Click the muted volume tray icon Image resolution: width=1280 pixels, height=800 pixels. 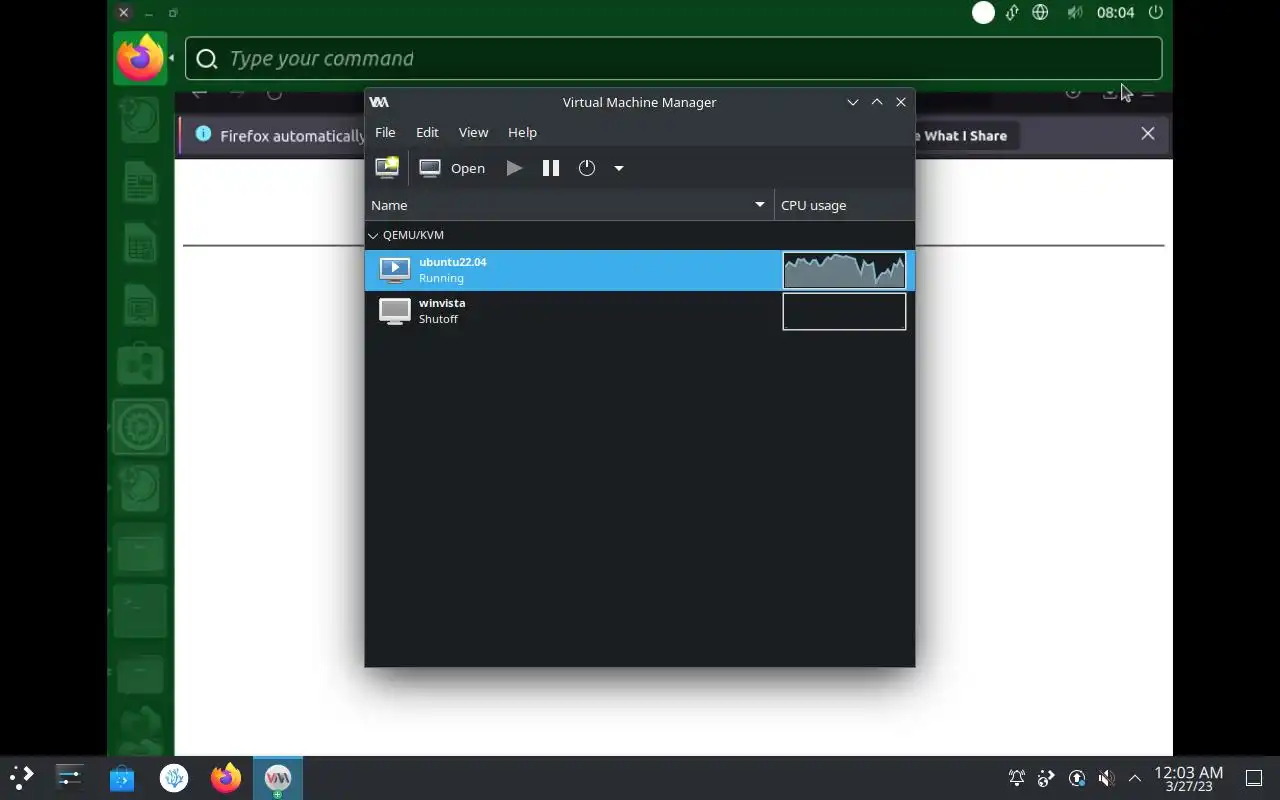click(x=1107, y=778)
